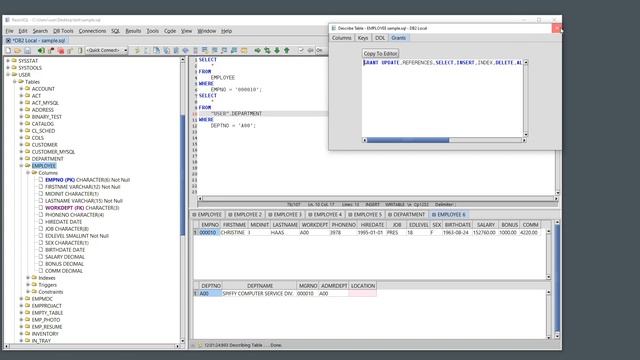This screenshot has width=640, height=360.
Task: Click the Open folder toolbar icon
Action: click(x=18, y=51)
